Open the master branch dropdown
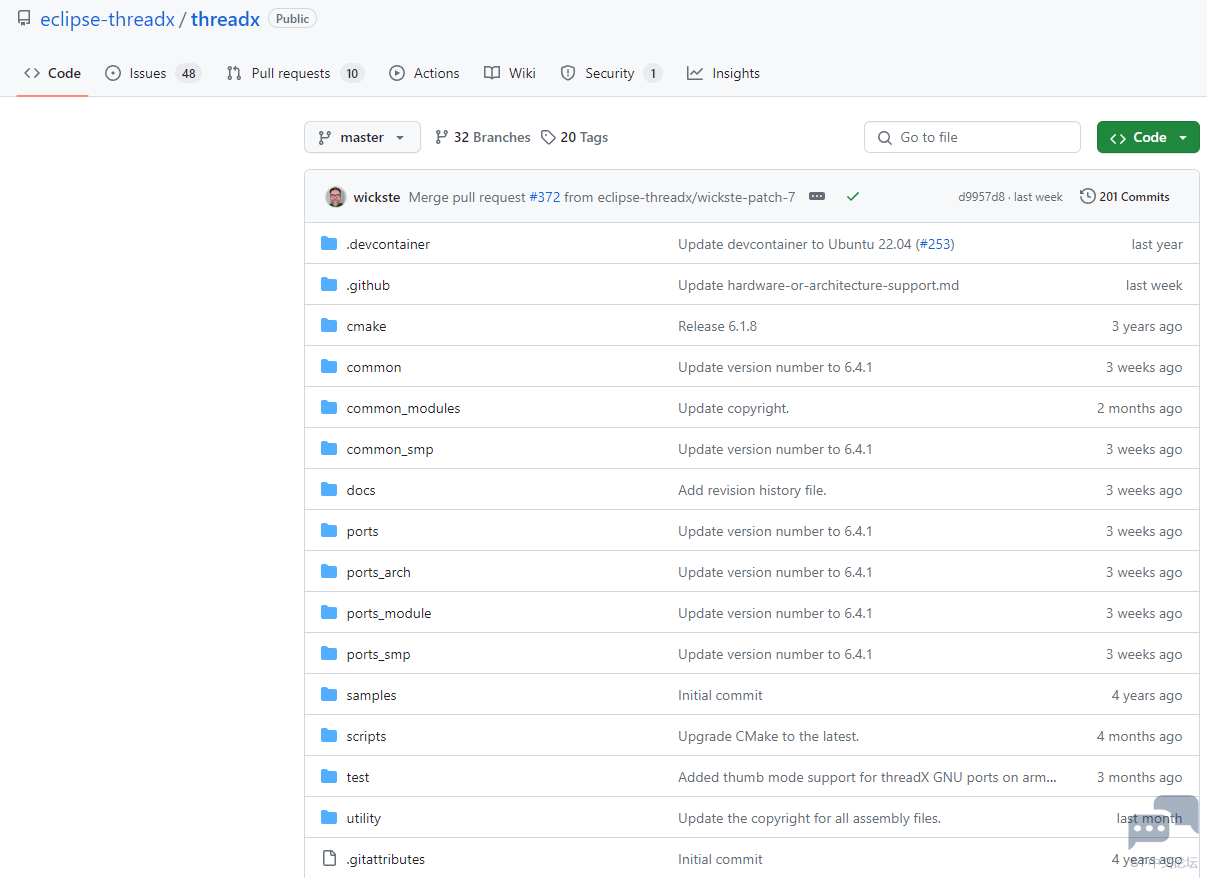1207x878 pixels. 362,138
